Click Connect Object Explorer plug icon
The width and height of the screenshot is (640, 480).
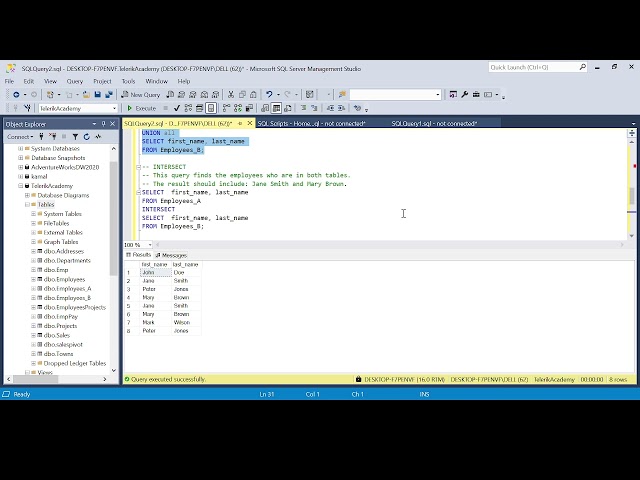41,137
